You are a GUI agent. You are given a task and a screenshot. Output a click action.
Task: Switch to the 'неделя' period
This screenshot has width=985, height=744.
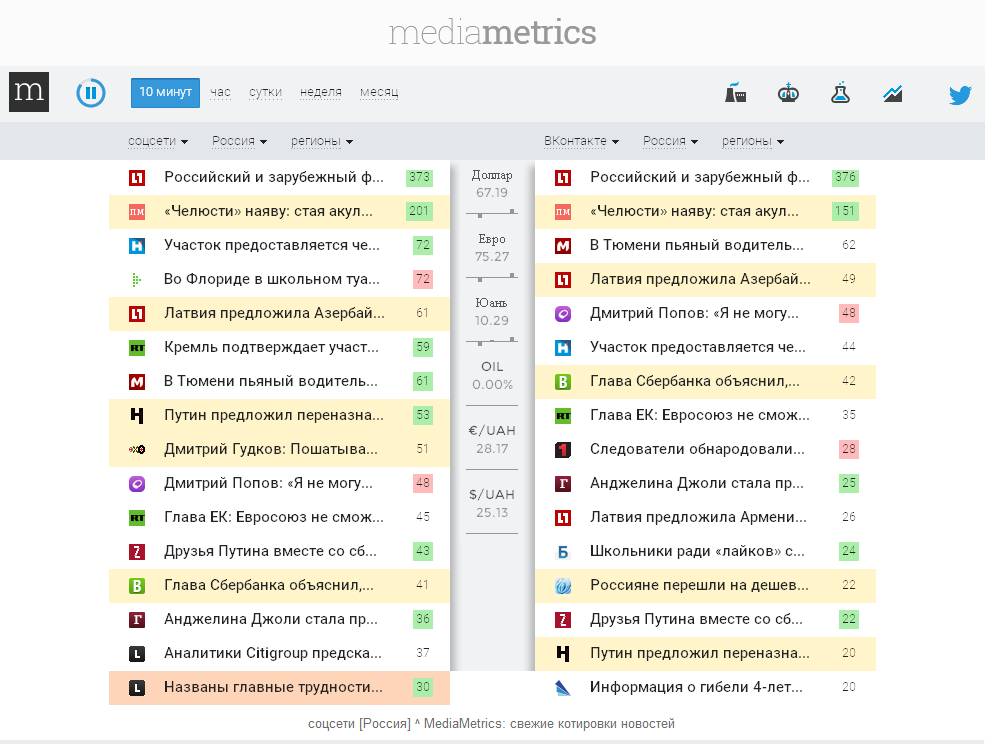pyautogui.click(x=320, y=92)
